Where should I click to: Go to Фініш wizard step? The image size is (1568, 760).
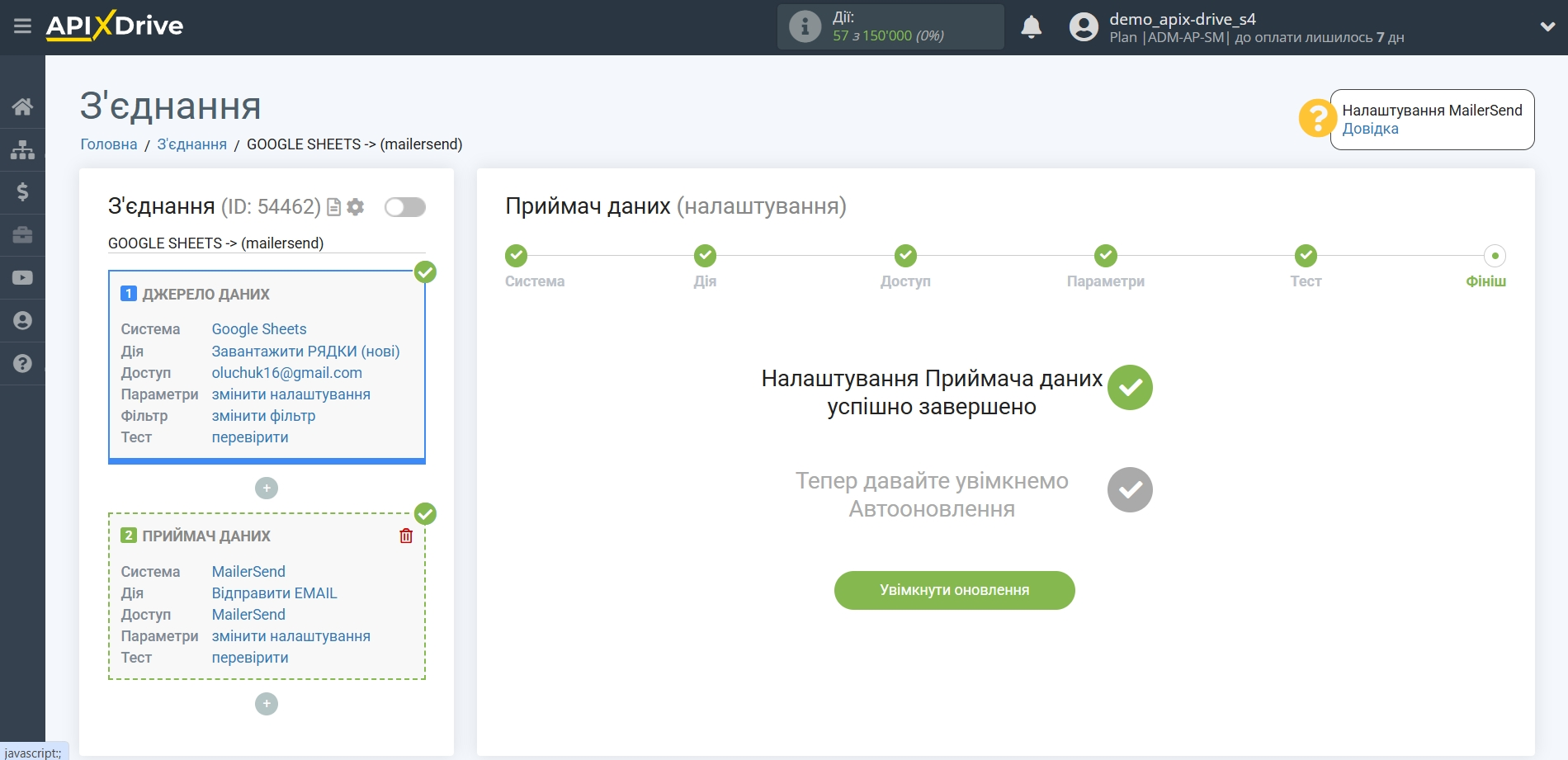[1495, 256]
